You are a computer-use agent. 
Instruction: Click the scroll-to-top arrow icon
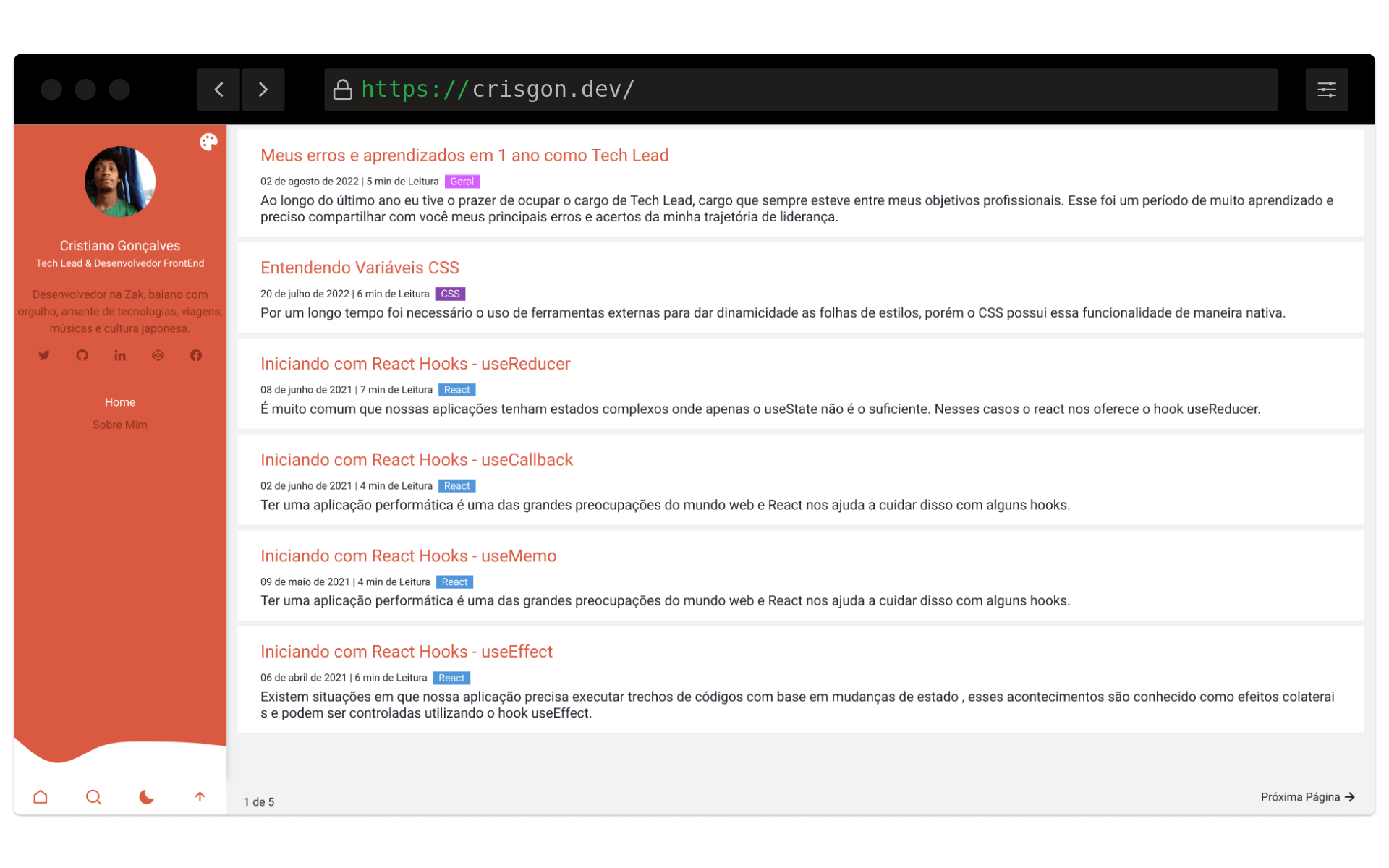coord(200,796)
